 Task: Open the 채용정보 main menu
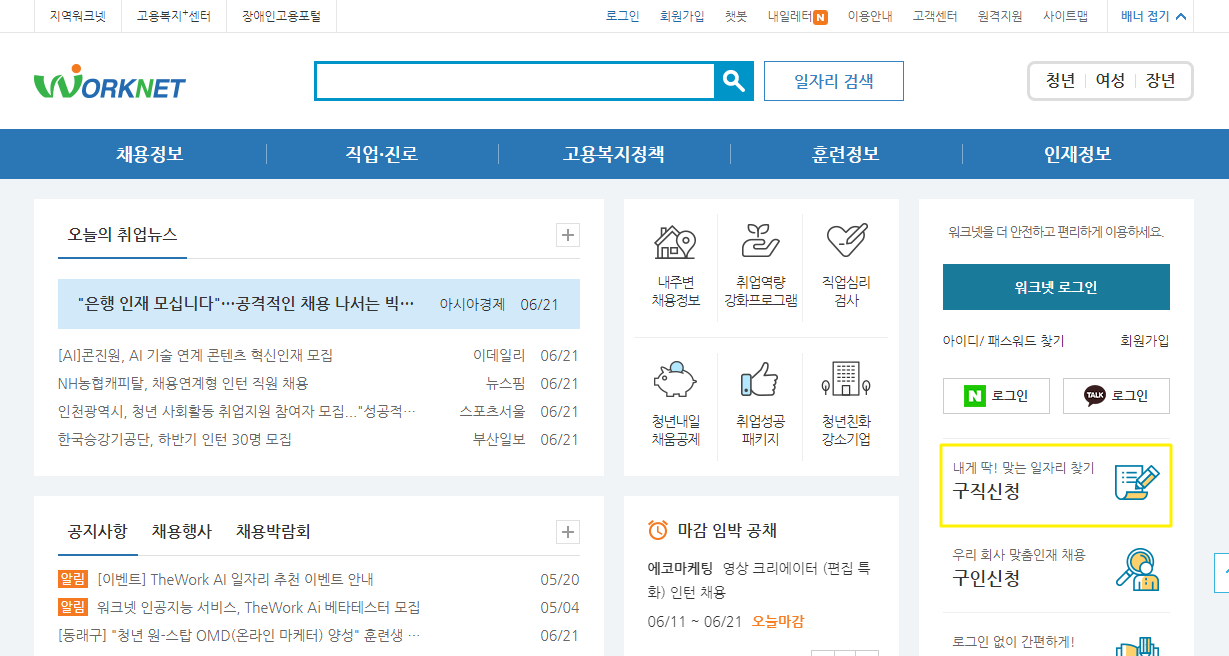coord(150,154)
